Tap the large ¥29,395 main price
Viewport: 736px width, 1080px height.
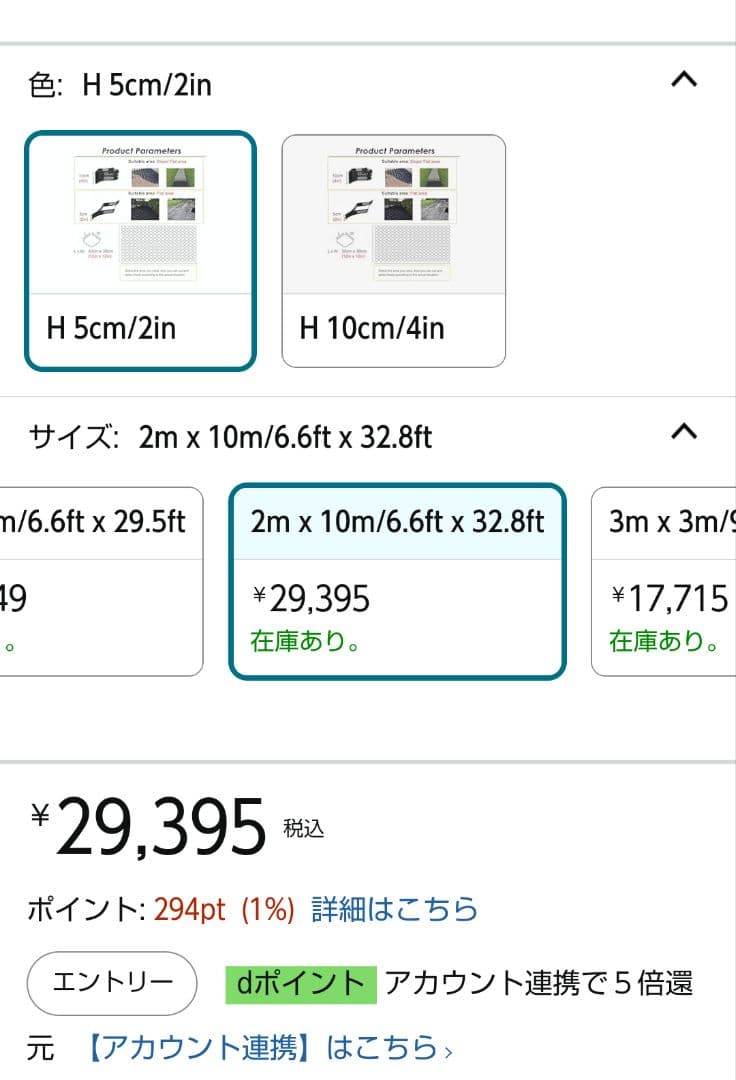click(160, 829)
